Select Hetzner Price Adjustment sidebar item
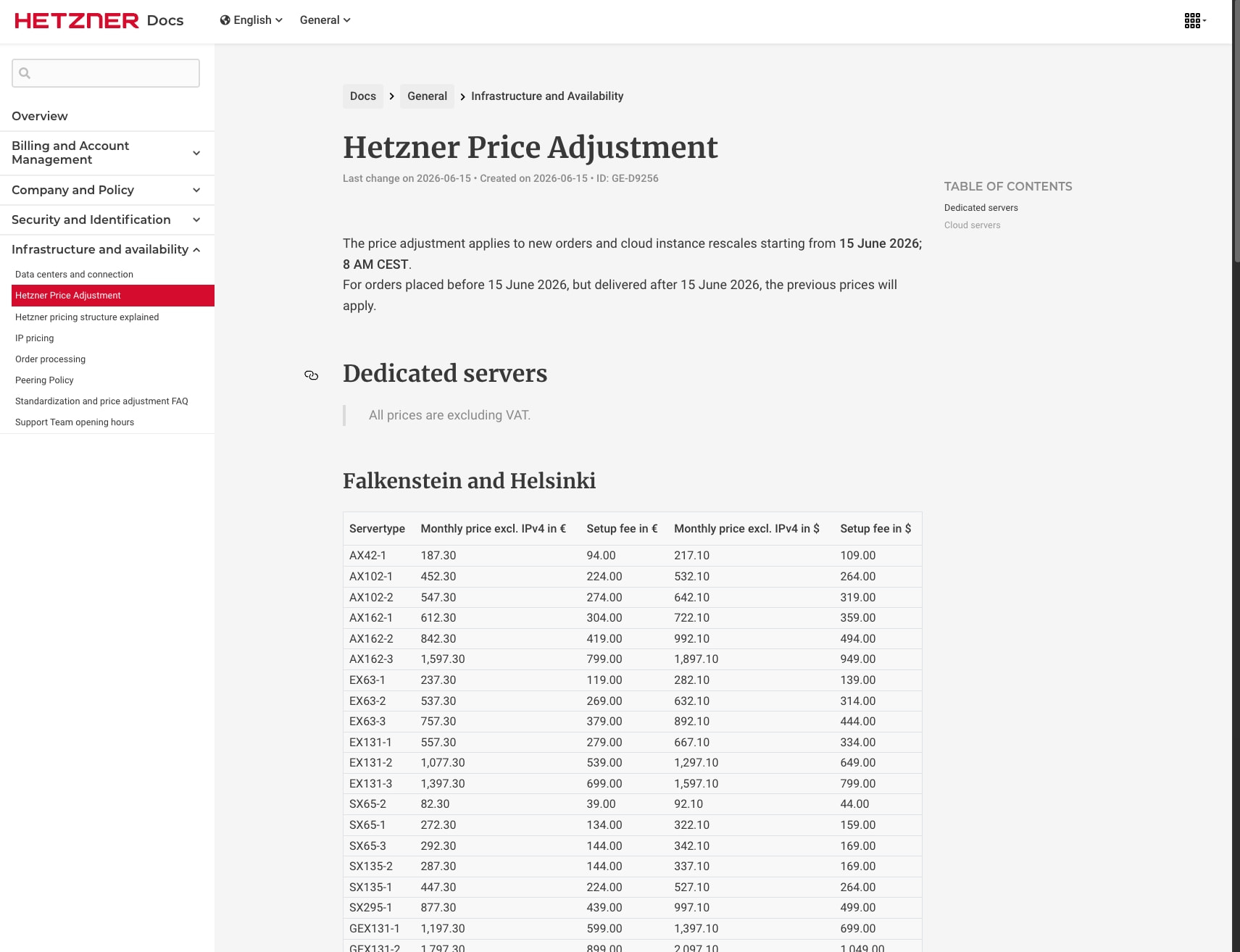 [113, 296]
